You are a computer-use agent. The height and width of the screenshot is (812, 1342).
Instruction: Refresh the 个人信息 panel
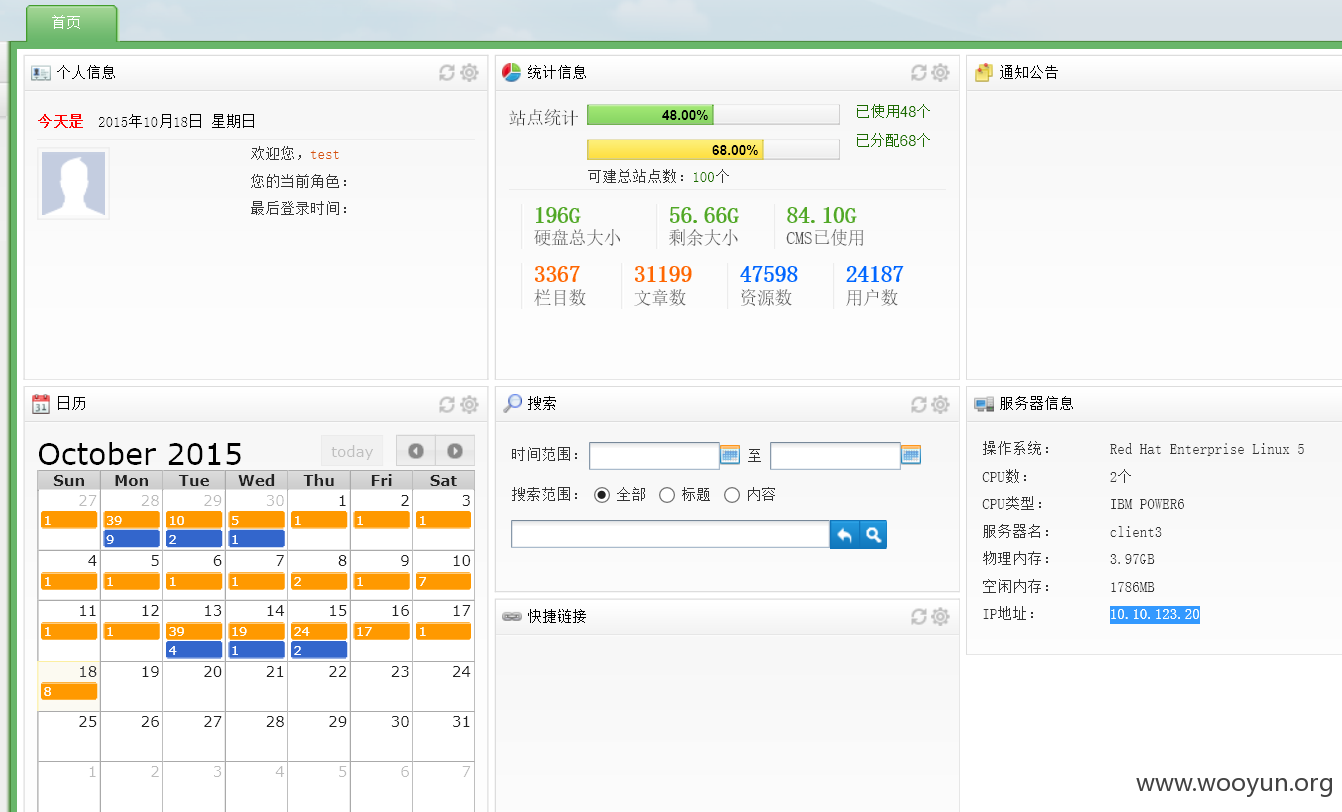447,72
